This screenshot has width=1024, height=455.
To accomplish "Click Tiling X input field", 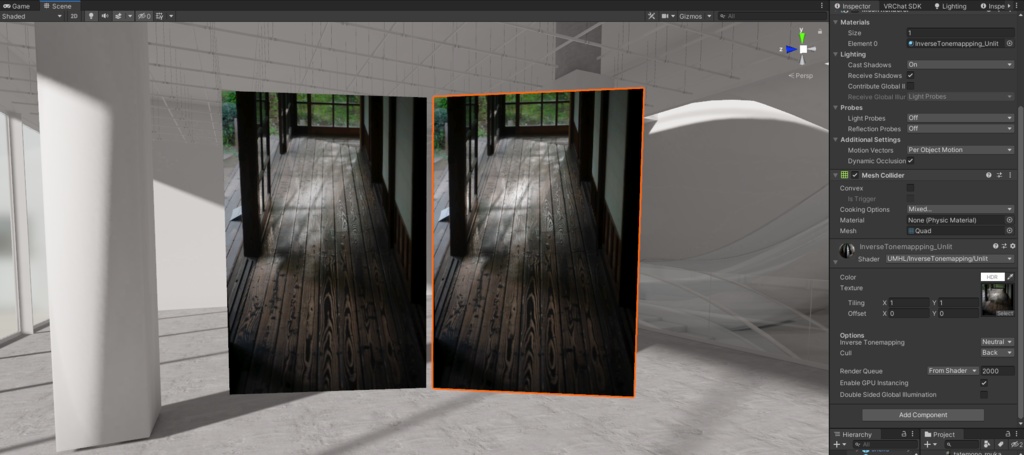I will click(909, 303).
